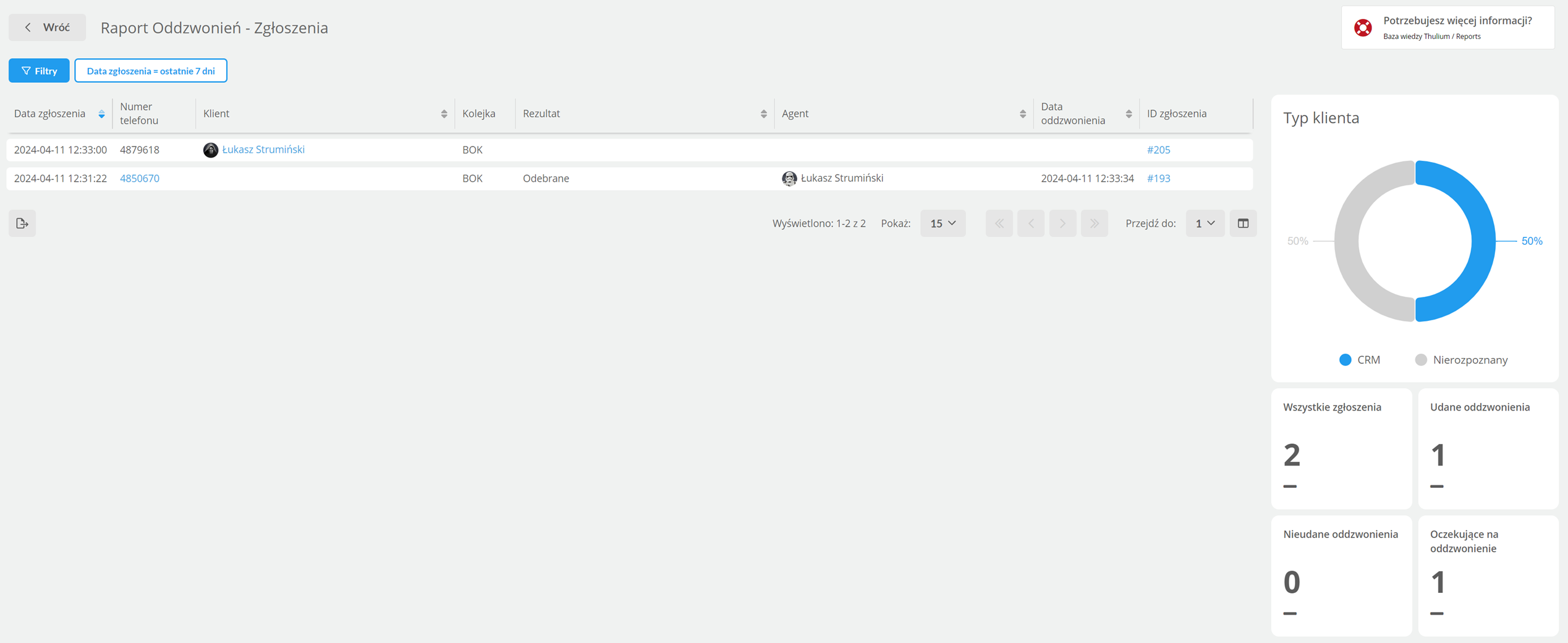1568x643 pixels.
Task: Click the Wróć back button
Action: tap(47, 27)
